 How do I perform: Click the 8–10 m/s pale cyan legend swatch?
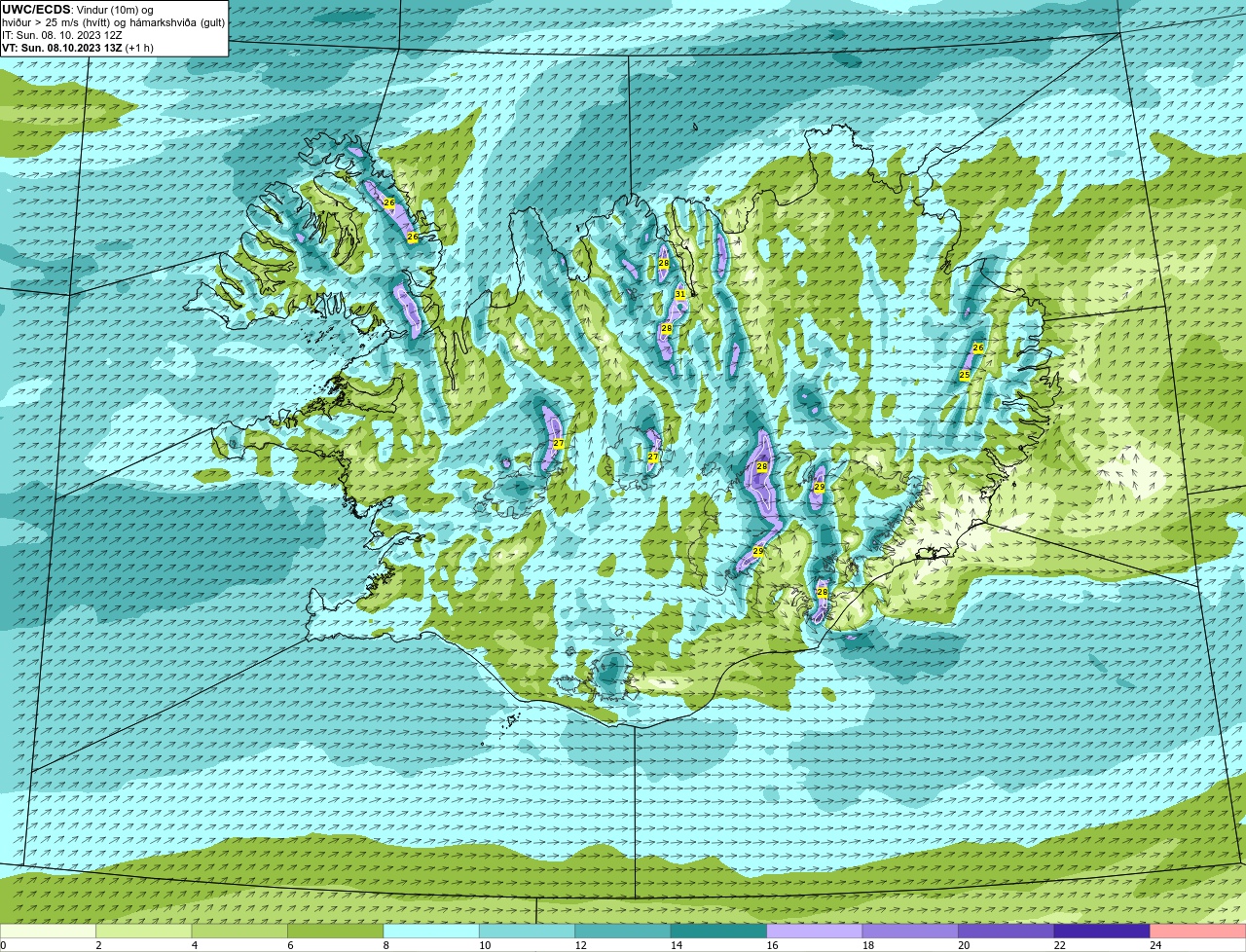432,932
